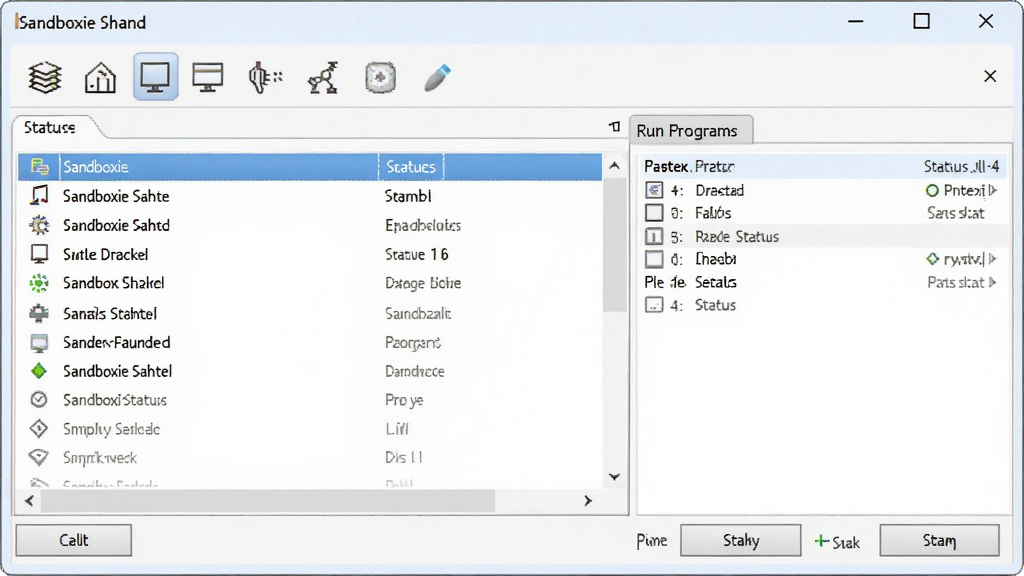Viewport: 1024px width, 576px height.
Task: Expand the arrow on the Dnaebi row
Action: coord(993,259)
